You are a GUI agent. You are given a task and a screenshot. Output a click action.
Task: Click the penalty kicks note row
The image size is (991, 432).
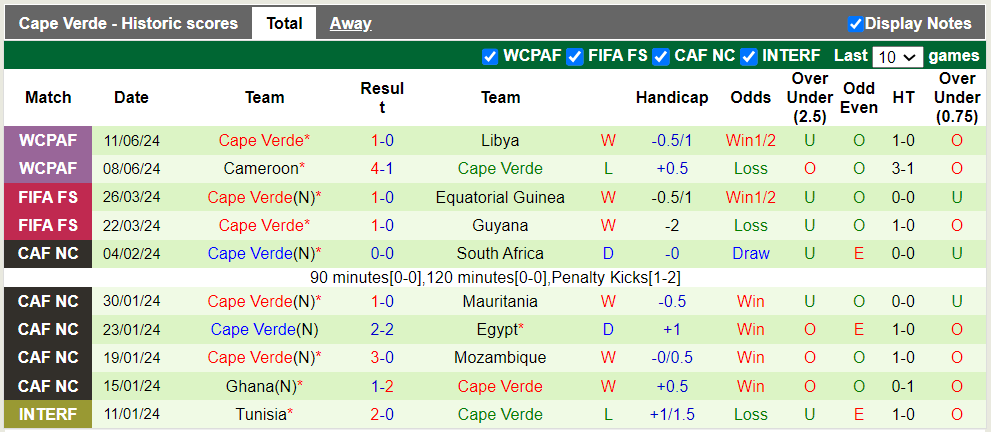click(495, 277)
